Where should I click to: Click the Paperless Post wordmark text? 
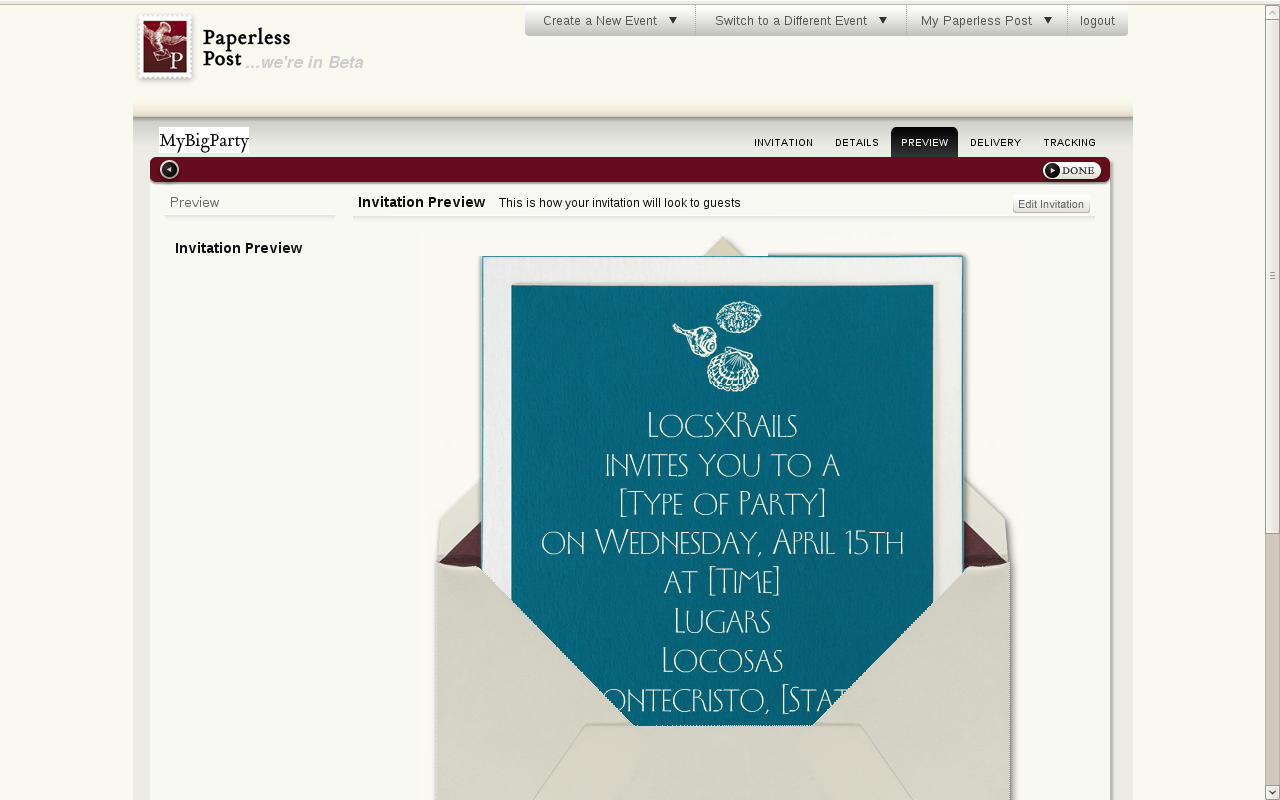click(246, 48)
